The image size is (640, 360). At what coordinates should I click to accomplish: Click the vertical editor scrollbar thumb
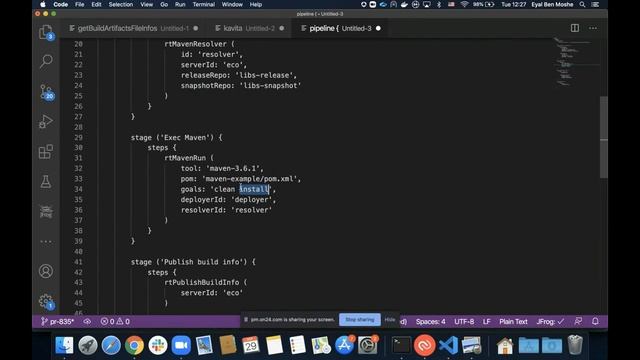point(604,137)
